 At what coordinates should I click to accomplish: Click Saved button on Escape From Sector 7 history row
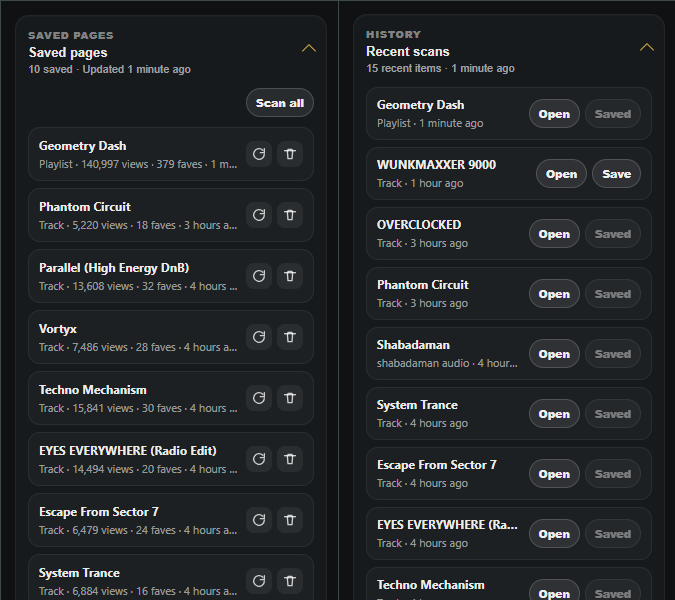click(613, 474)
